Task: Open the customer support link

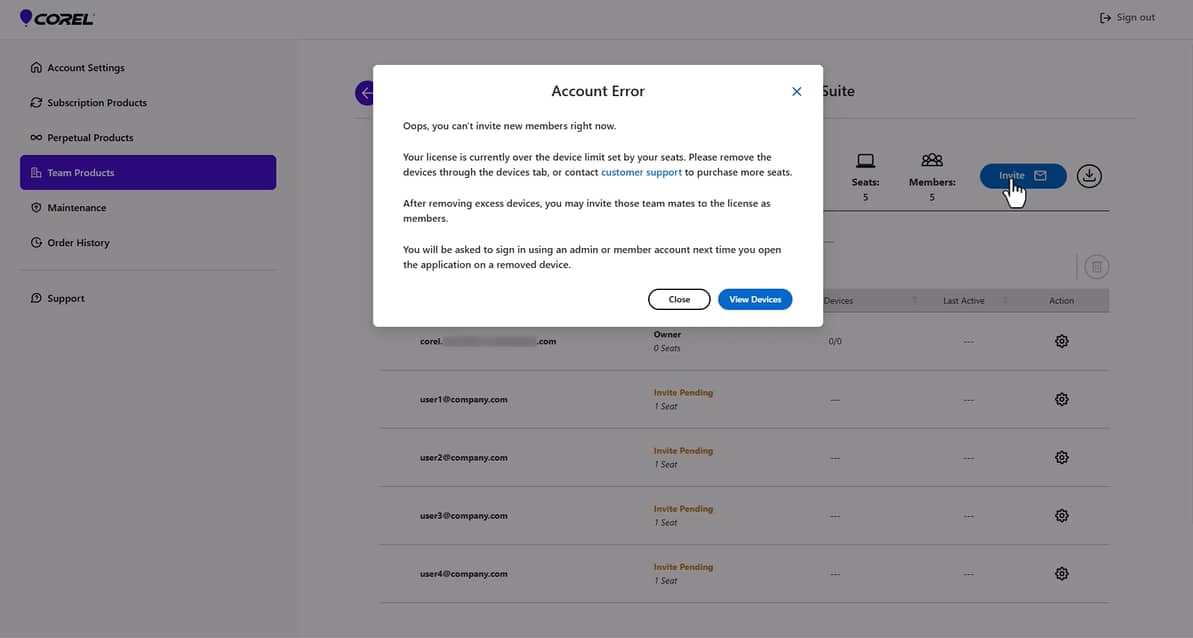Action: [641, 171]
